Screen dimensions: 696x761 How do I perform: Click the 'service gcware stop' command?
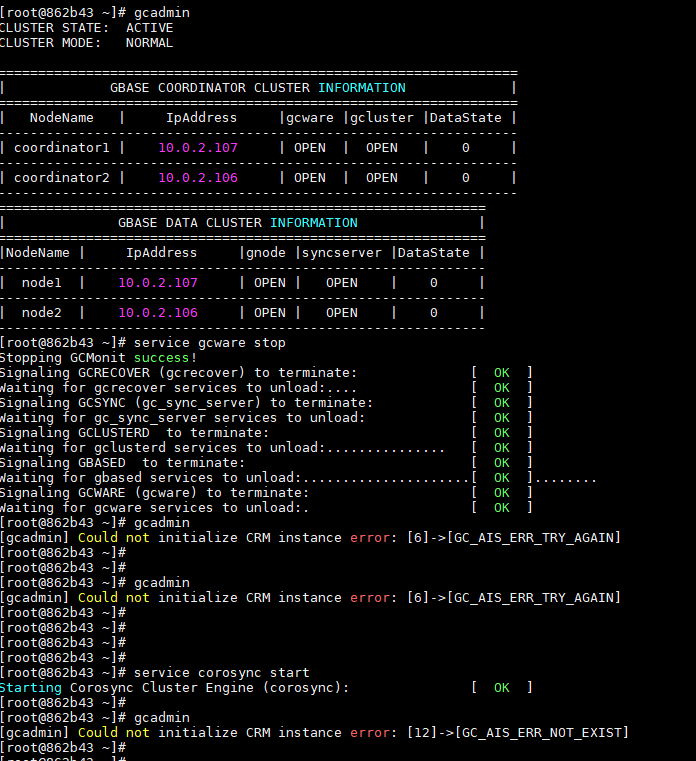pos(210,343)
